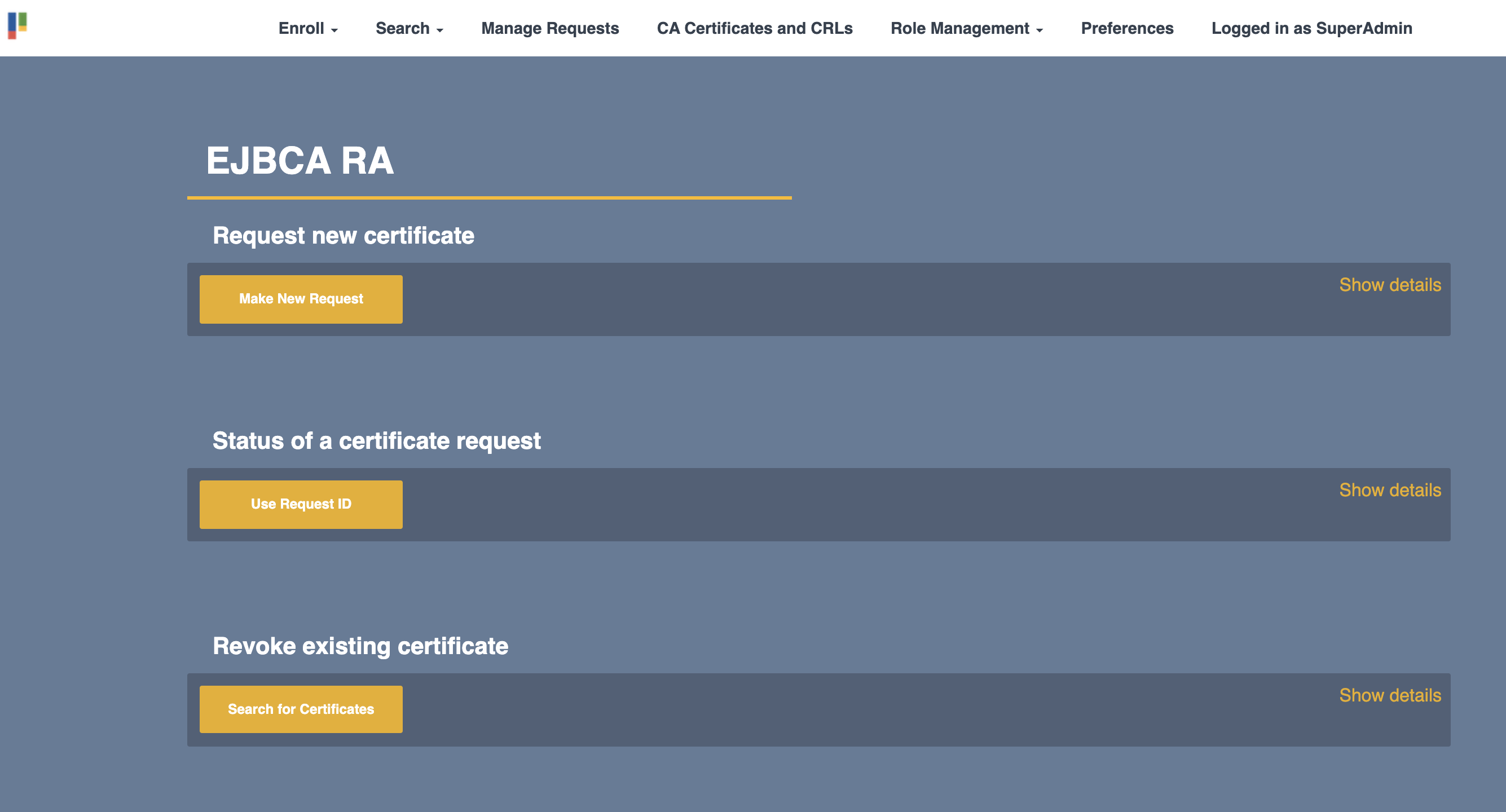Click Logged in as SuperAdmin
Screen dimensions: 1506x812
click(1311, 28)
